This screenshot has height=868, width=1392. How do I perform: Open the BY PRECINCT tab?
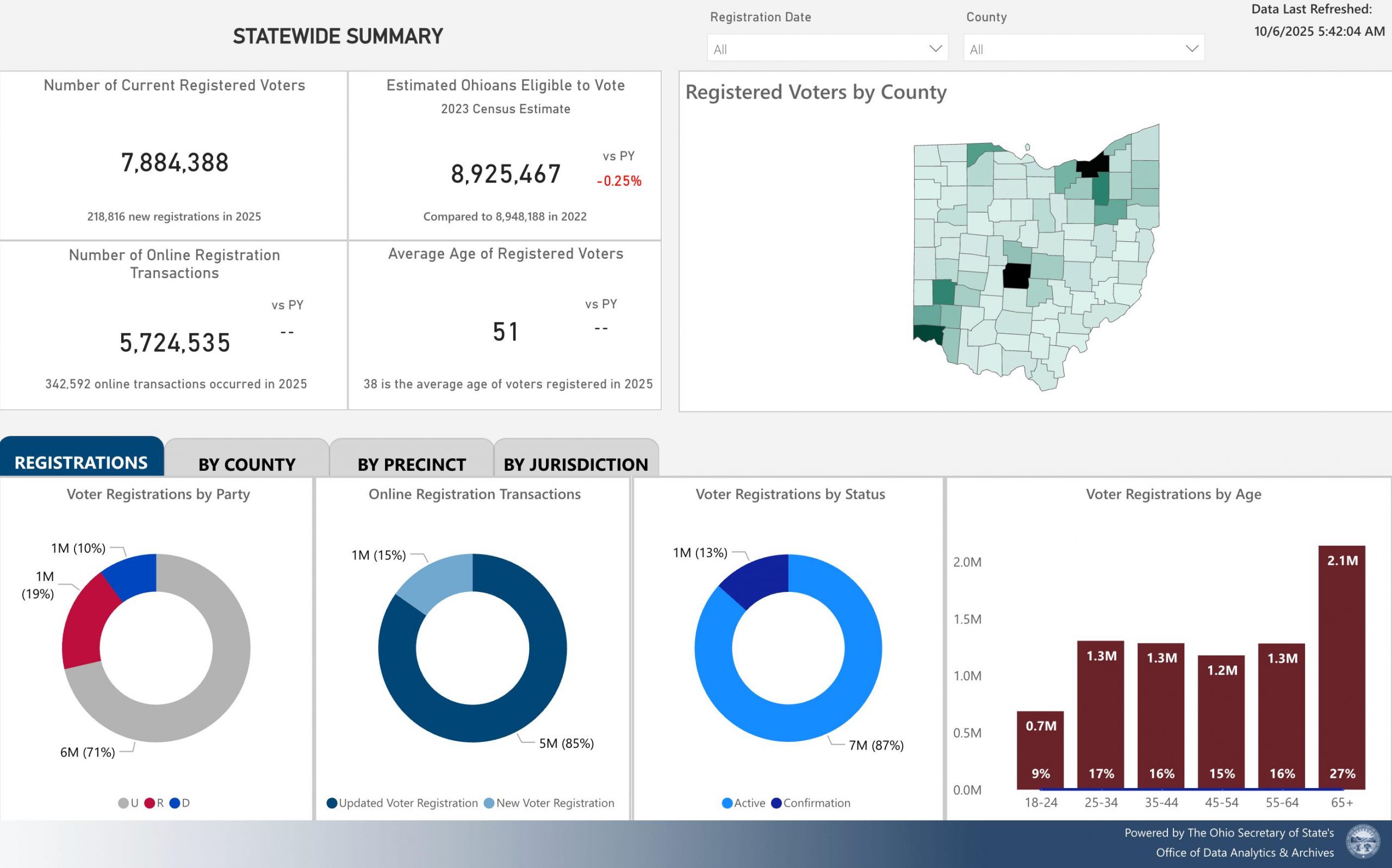pyautogui.click(x=411, y=463)
